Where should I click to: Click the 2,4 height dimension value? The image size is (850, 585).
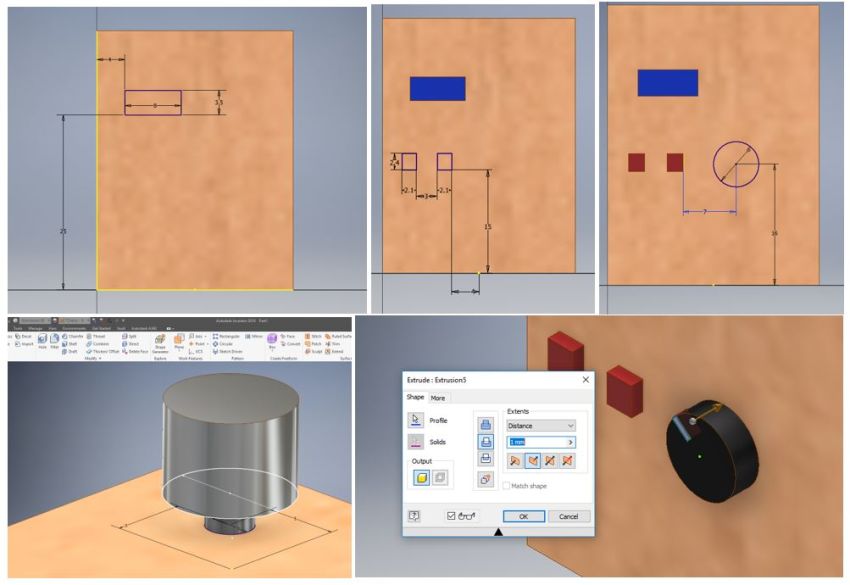pos(394,162)
